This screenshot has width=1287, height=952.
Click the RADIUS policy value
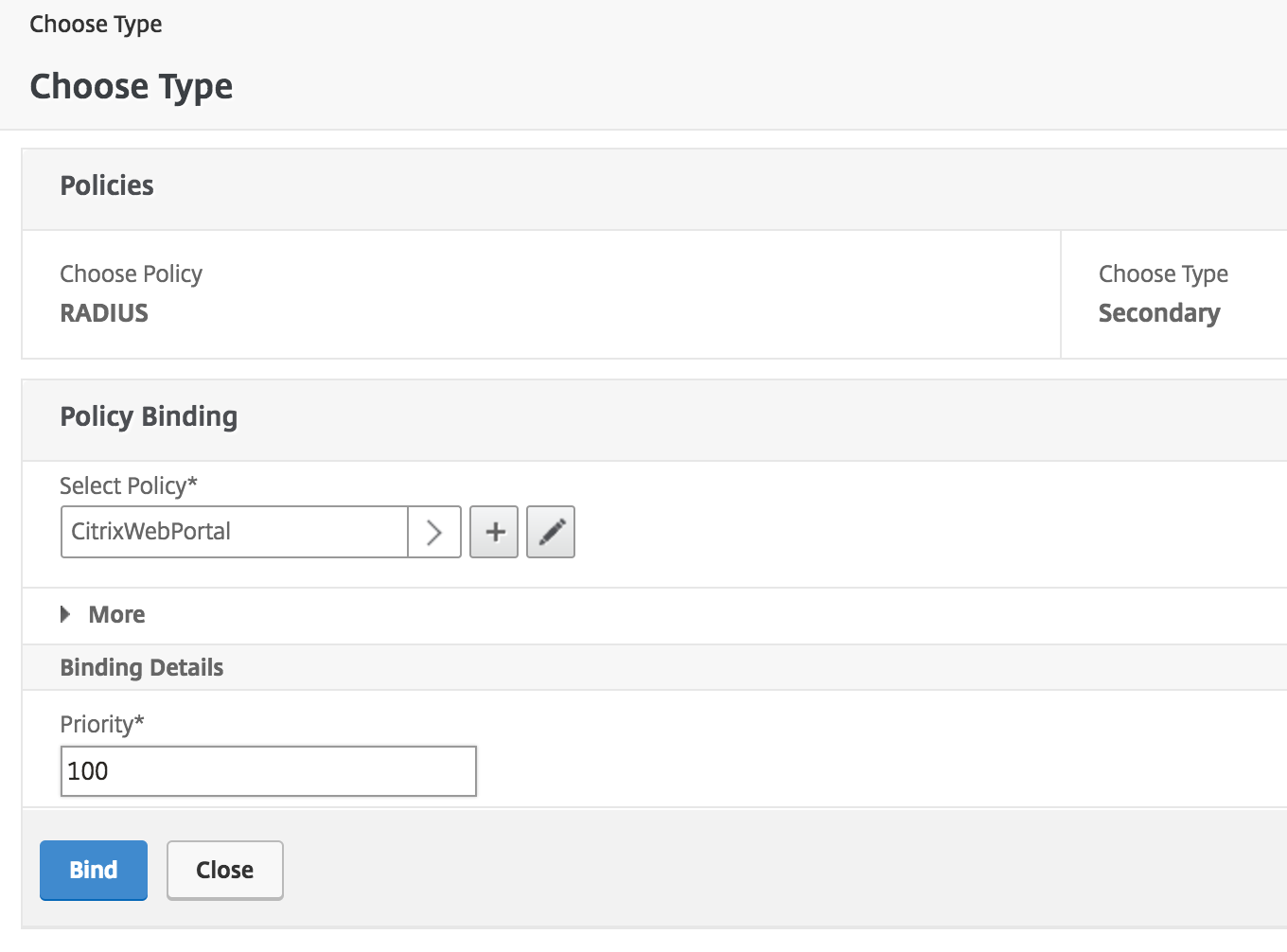pos(104,313)
